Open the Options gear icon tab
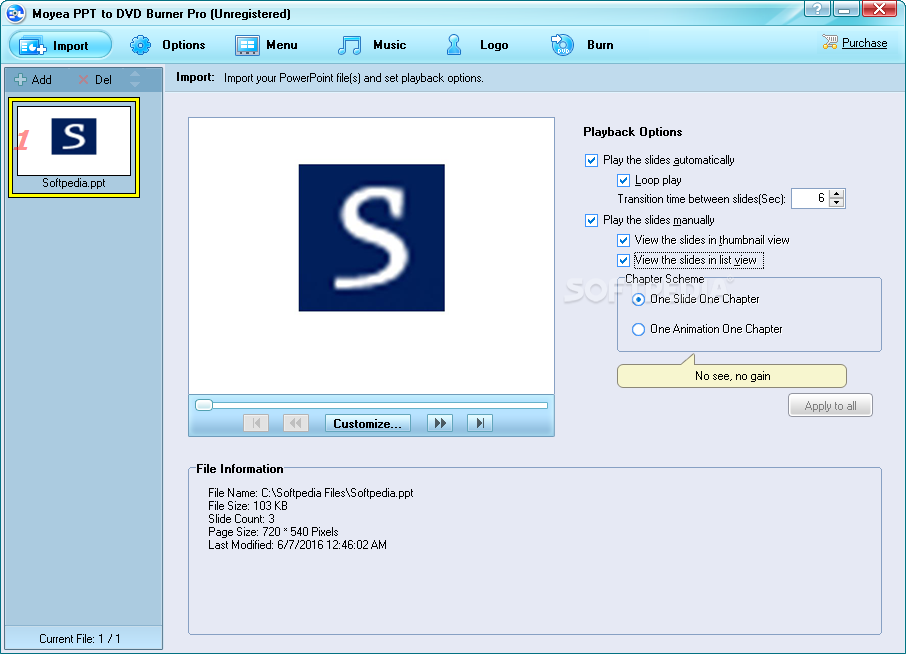 pos(140,45)
